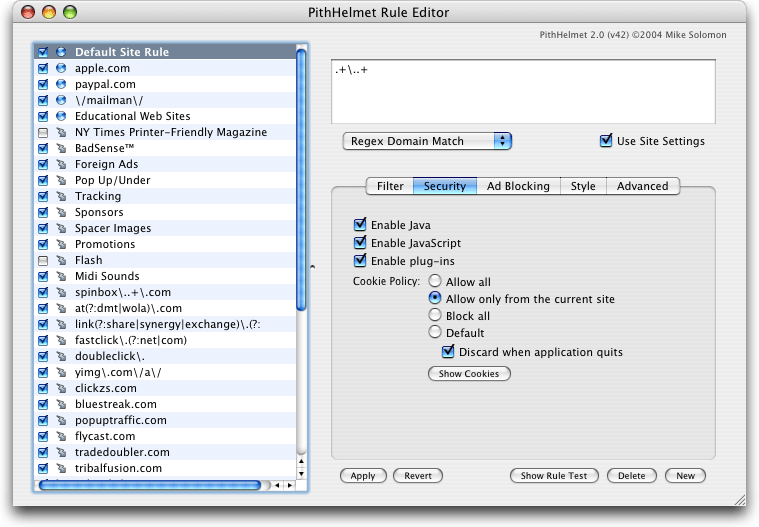This screenshot has width=759, height=527.
Task: Click the rule icon beside Spacer Images
Action: [x=61, y=228]
